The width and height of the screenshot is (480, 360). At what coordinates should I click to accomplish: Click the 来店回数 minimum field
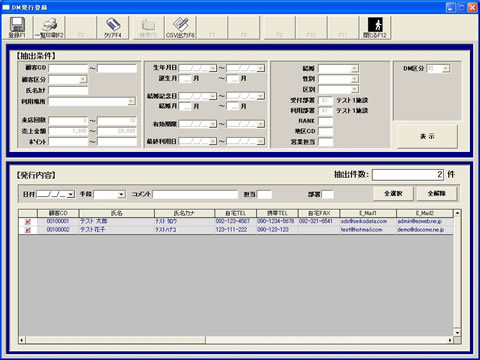(68, 121)
